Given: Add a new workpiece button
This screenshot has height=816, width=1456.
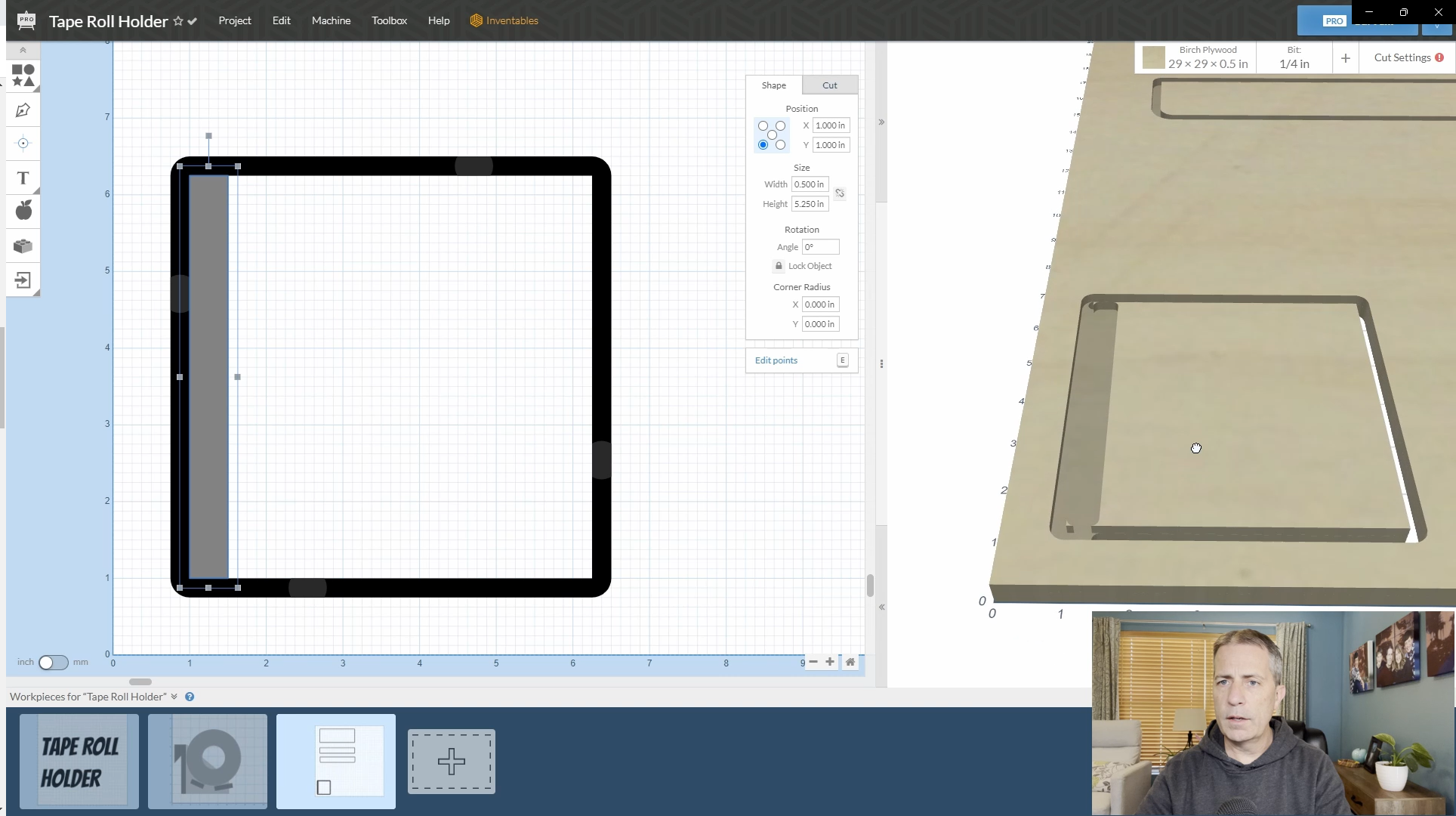Looking at the screenshot, I should click(x=451, y=762).
